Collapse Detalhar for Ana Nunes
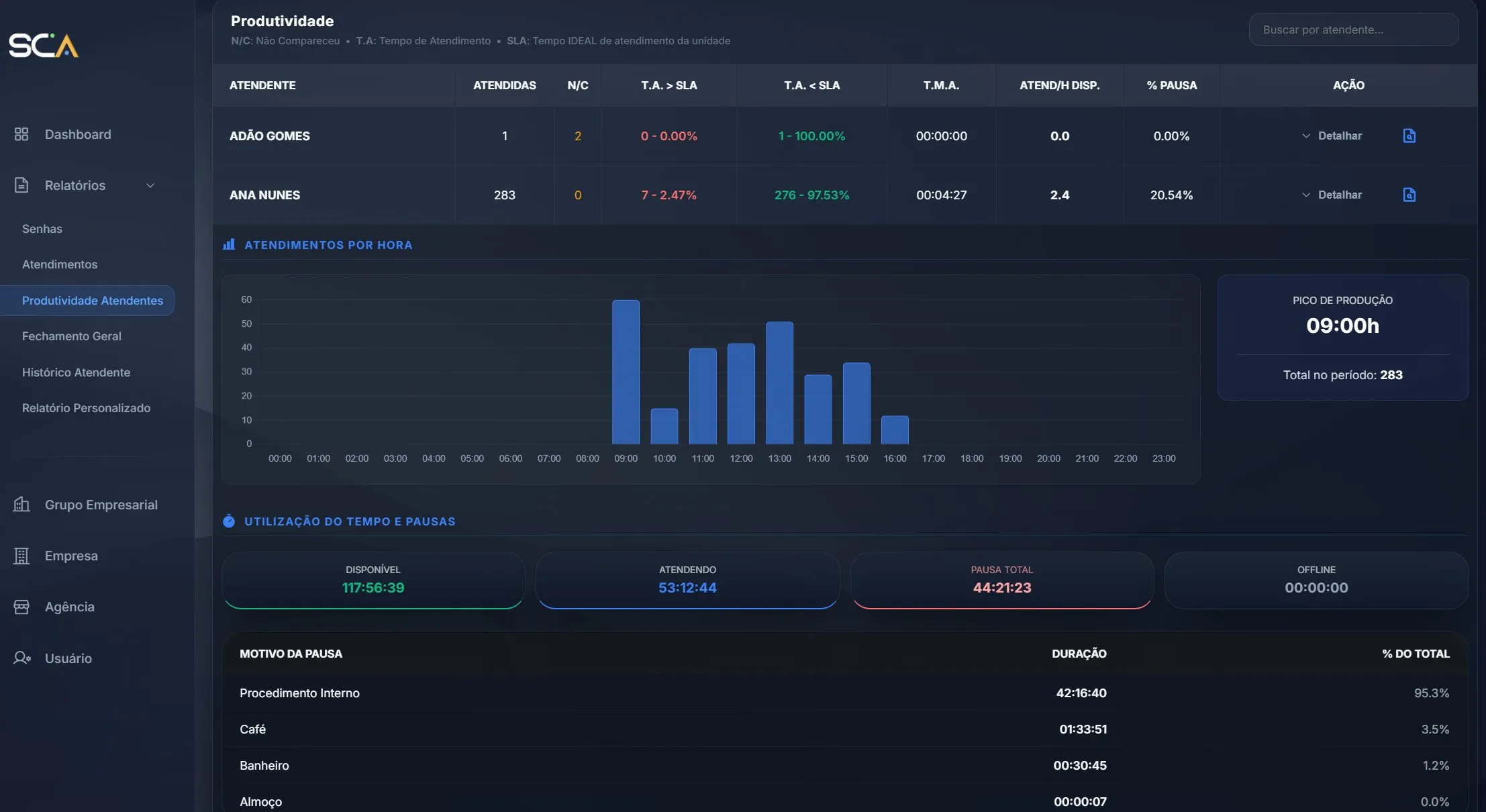Image resolution: width=1486 pixels, height=812 pixels. (1332, 195)
